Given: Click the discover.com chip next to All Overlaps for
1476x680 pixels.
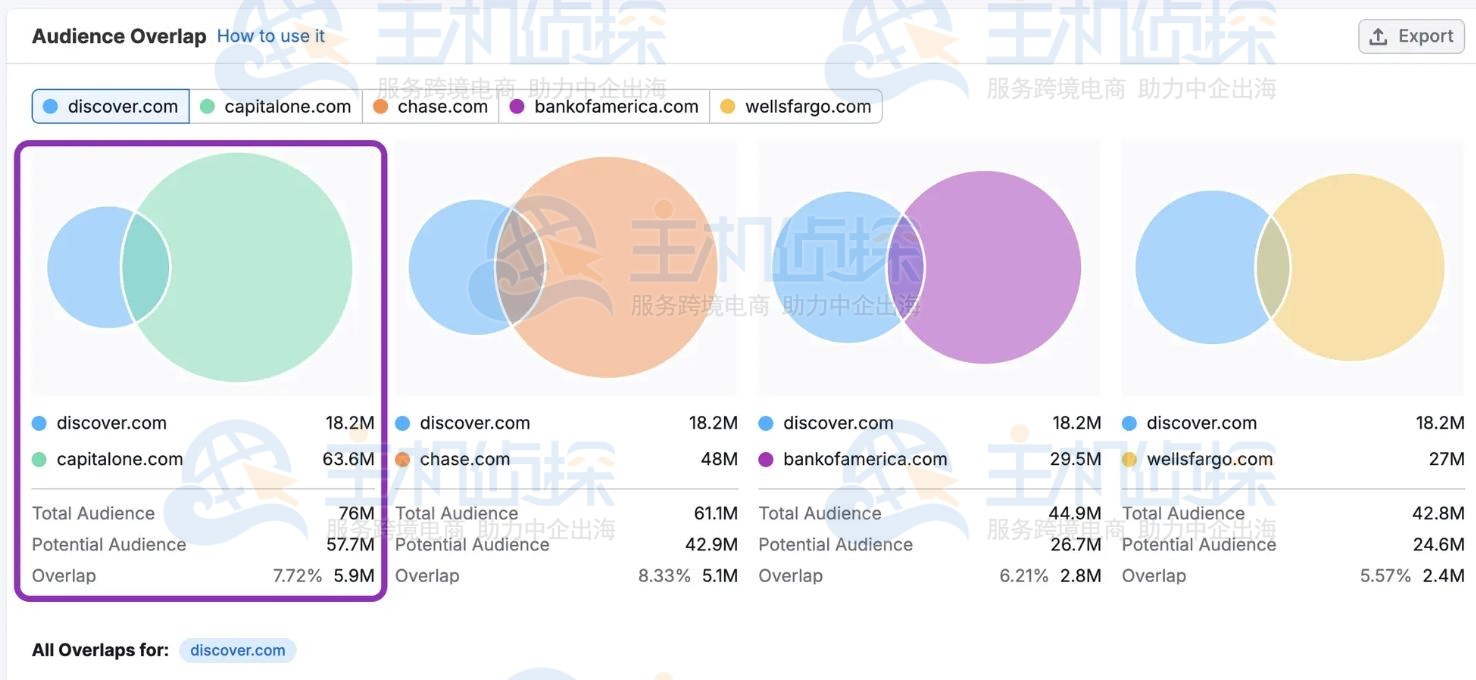Looking at the screenshot, I should point(237,649).
